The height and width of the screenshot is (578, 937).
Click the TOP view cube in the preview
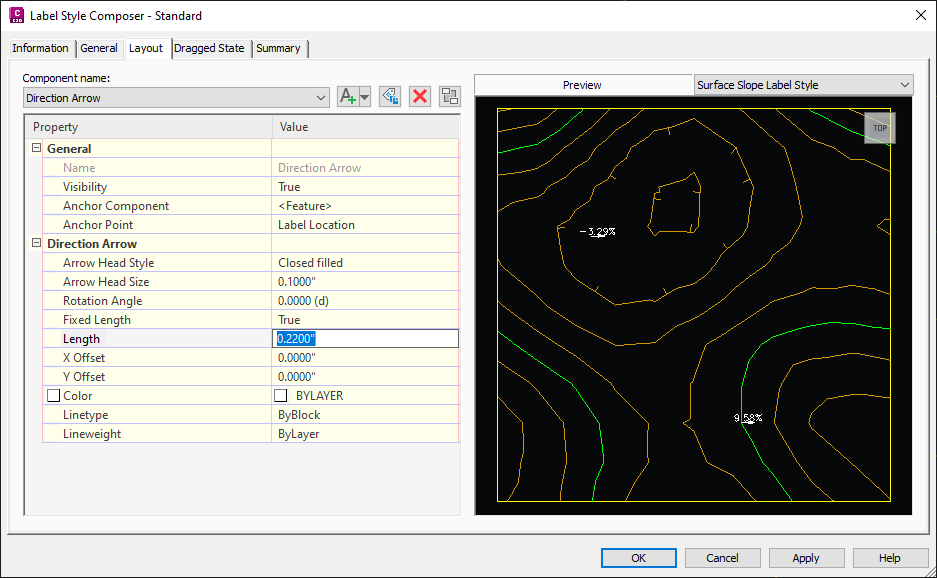pos(879,128)
